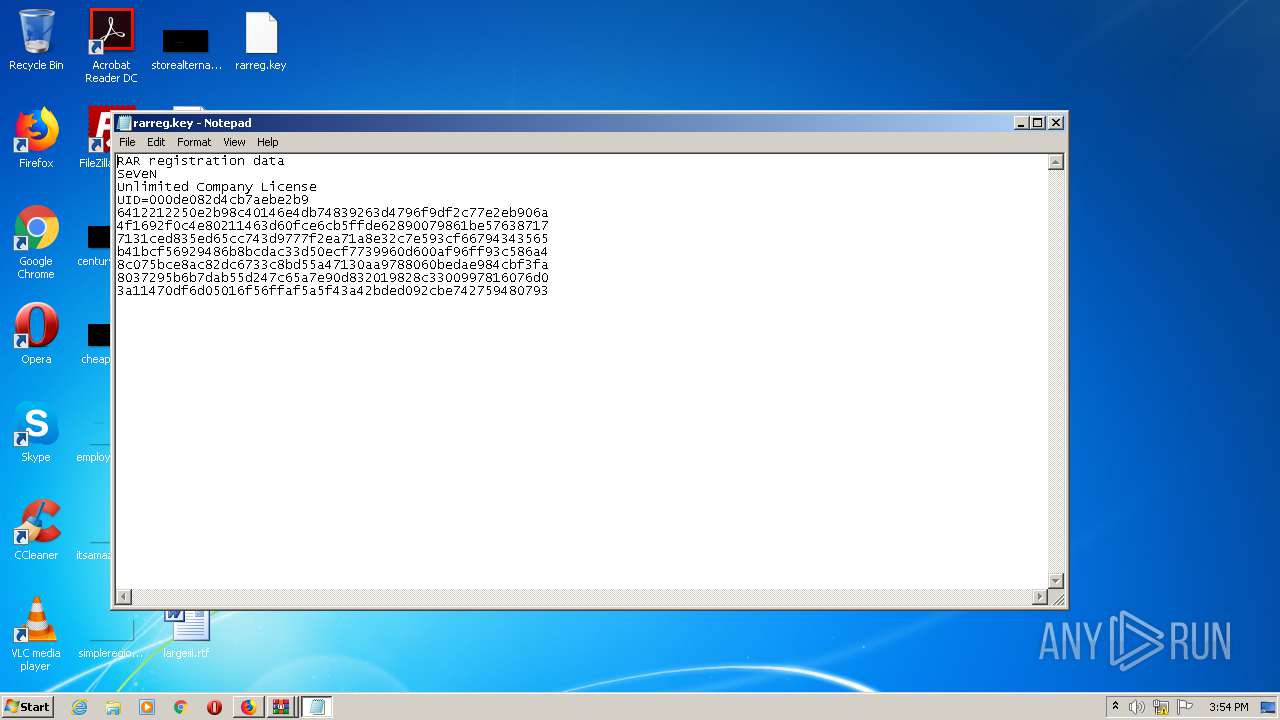Click the taskbar clock showing 3:54 PM
Image resolution: width=1280 pixels, height=720 pixels.
1228,707
